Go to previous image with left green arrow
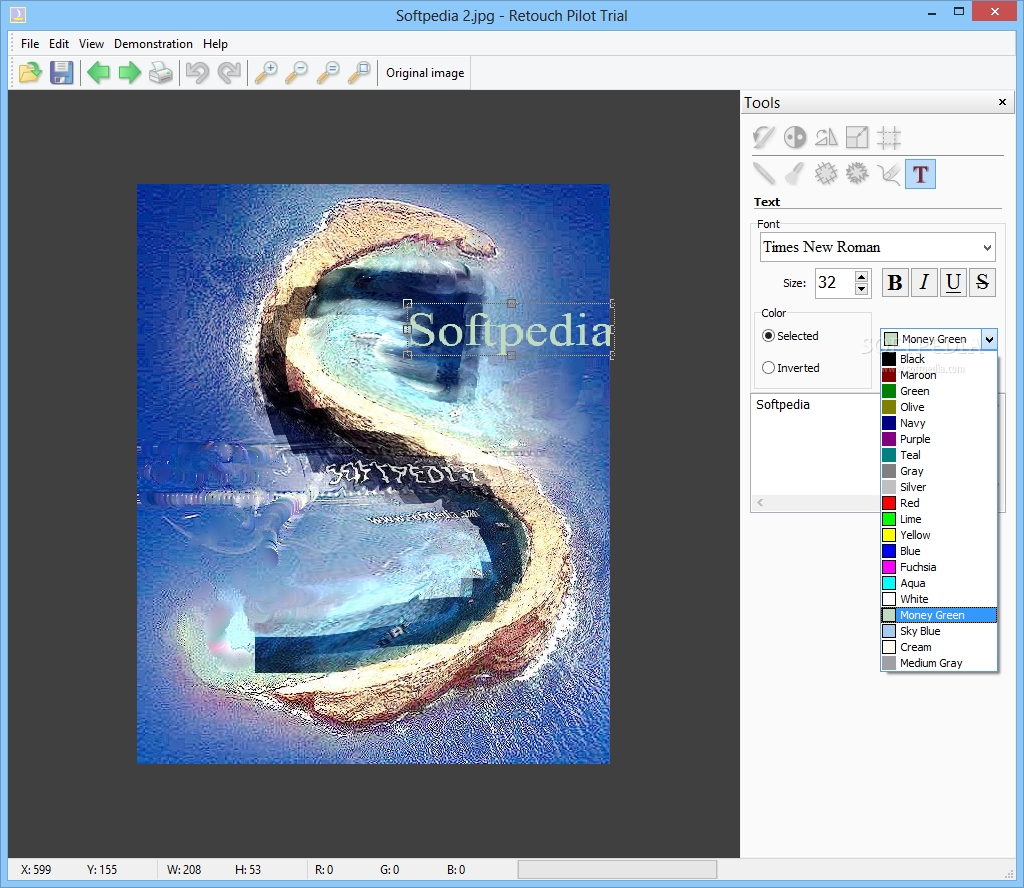The image size is (1024, 888). (99, 72)
